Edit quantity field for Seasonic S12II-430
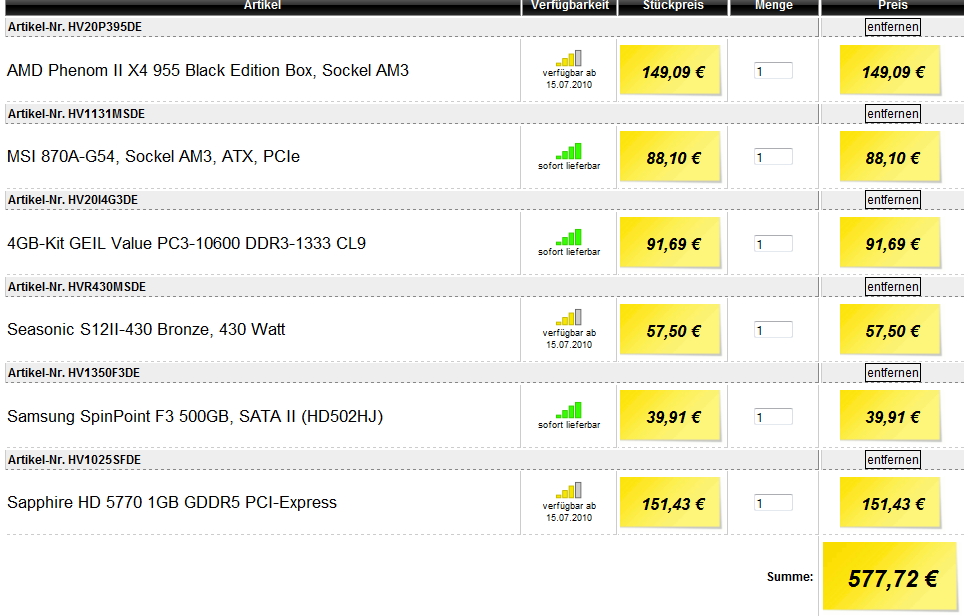The height and width of the screenshot is (616, 964). [x=773, y=330]
